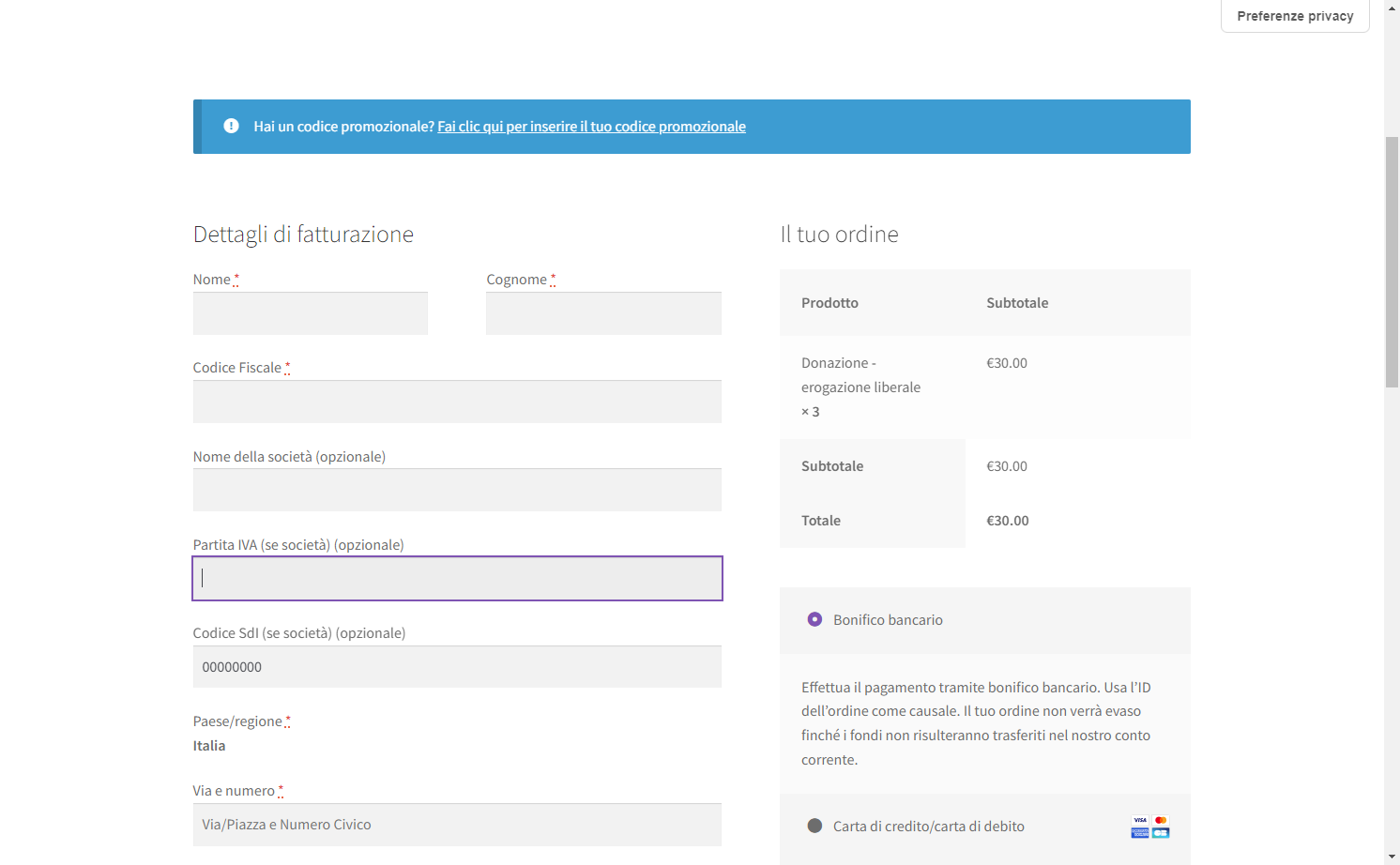
Task: Select Carta di credito/carta di debito option
Action: coord(814,826)
